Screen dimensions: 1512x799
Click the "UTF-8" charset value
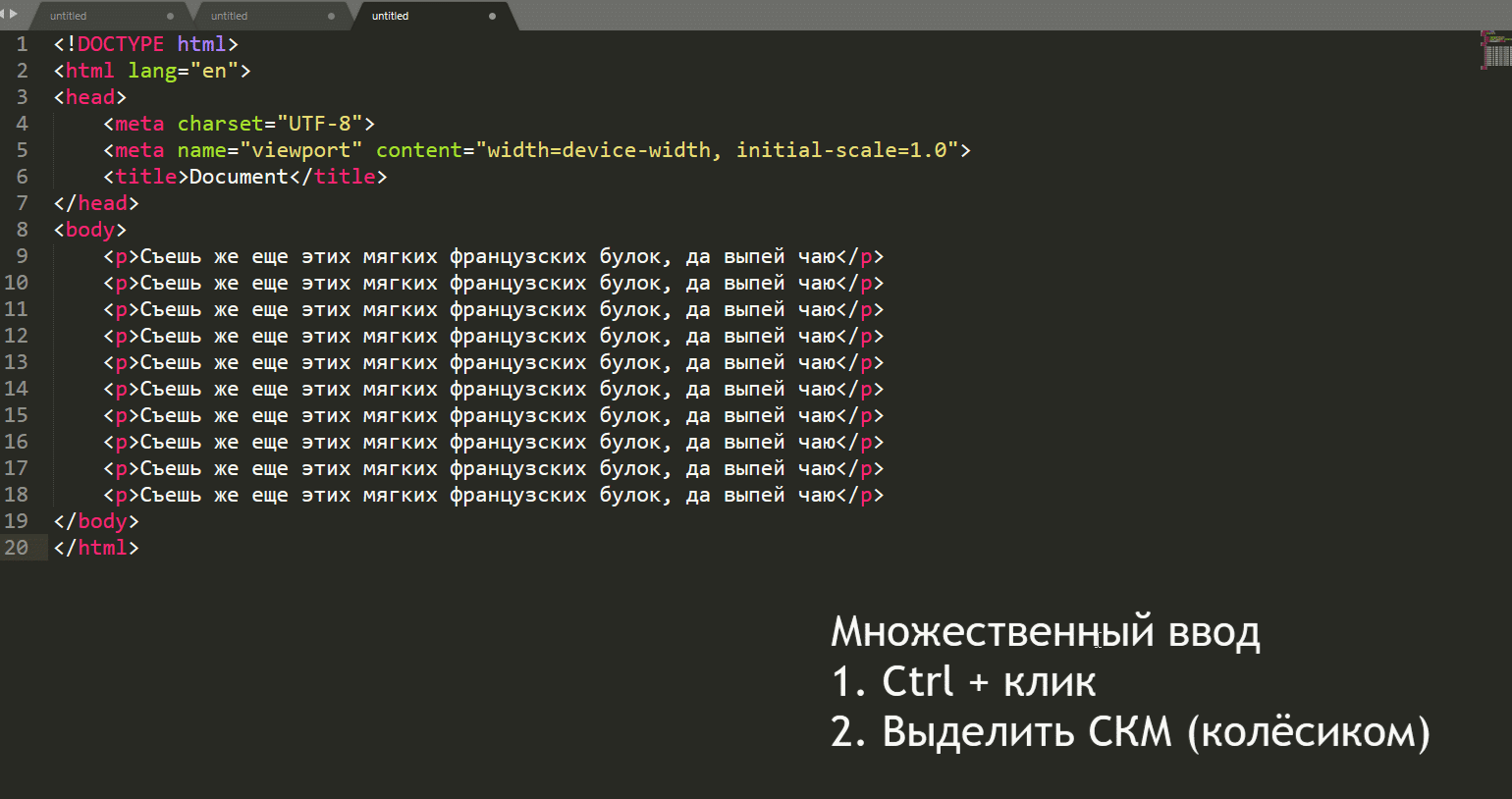point(320,124)
